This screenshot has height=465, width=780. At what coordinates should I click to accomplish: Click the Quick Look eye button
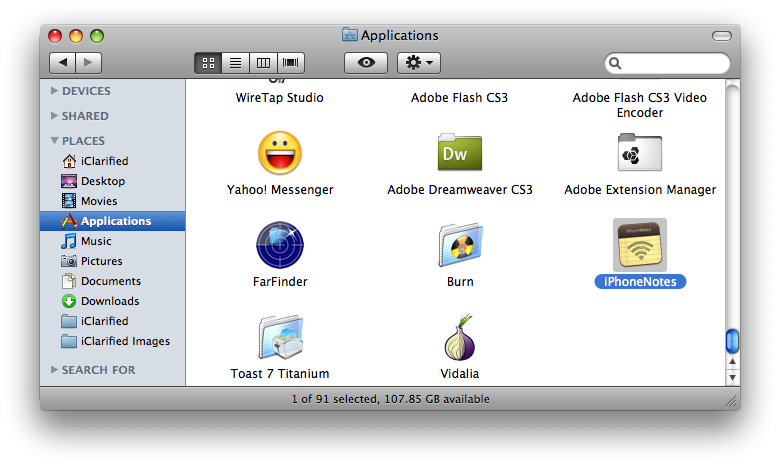[365, 63]
